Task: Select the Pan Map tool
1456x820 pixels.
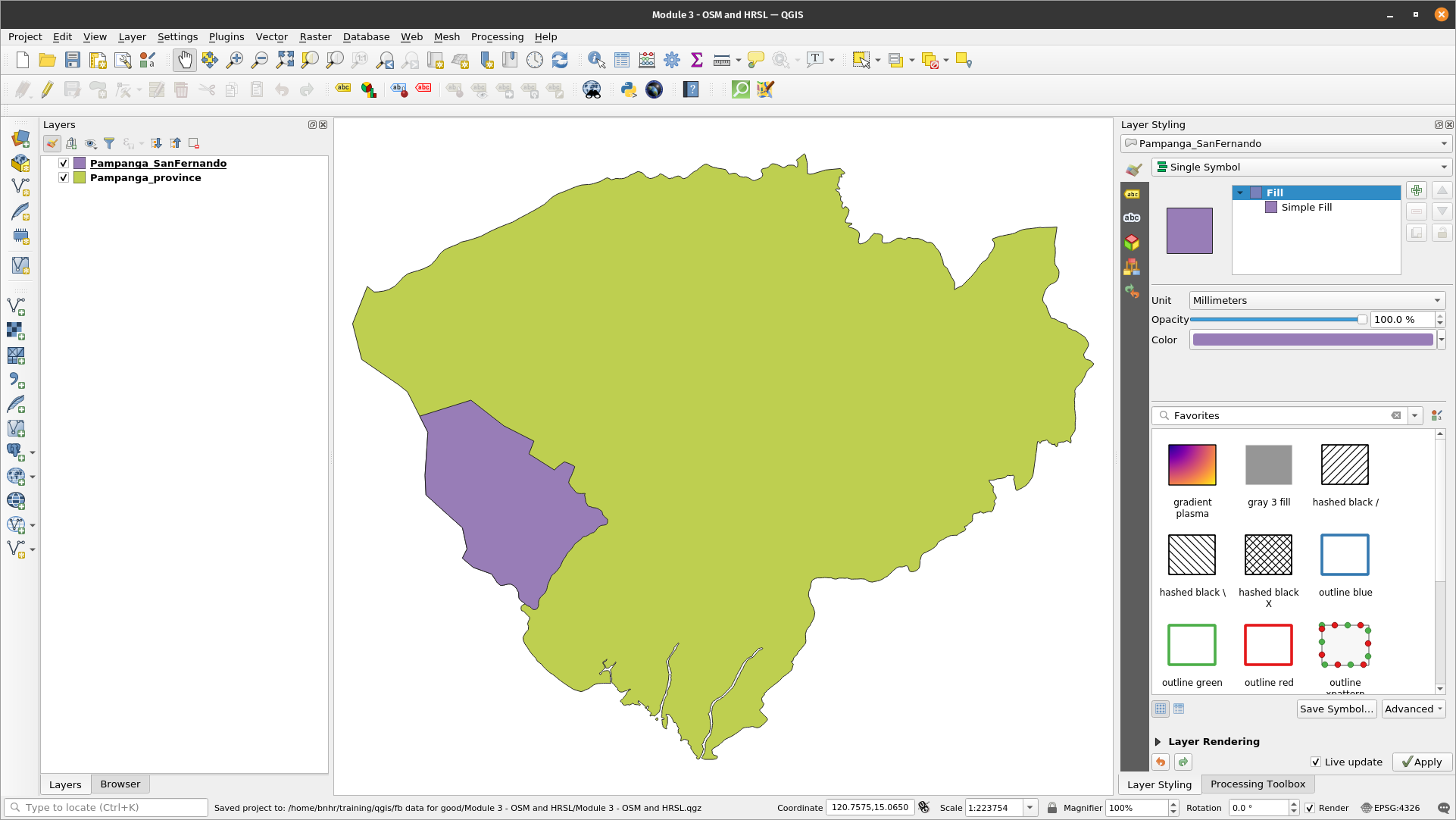Action: [184, 60]
